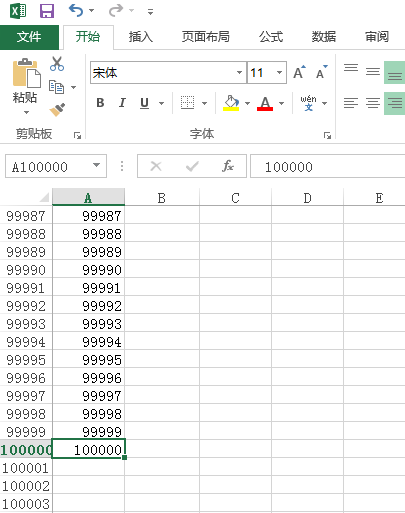
Task: Expand the font size dropdown
Action: click(x=279, y=72)
